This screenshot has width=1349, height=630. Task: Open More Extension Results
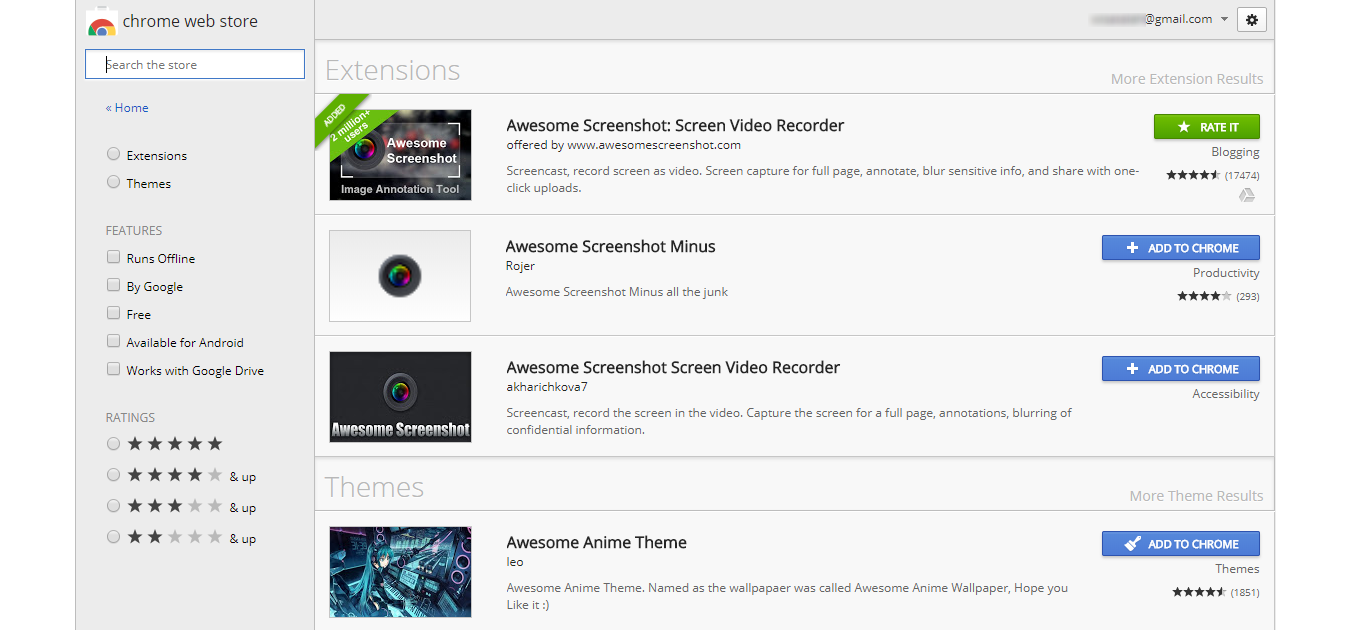pyautogui.click(x=1187, y=79)
